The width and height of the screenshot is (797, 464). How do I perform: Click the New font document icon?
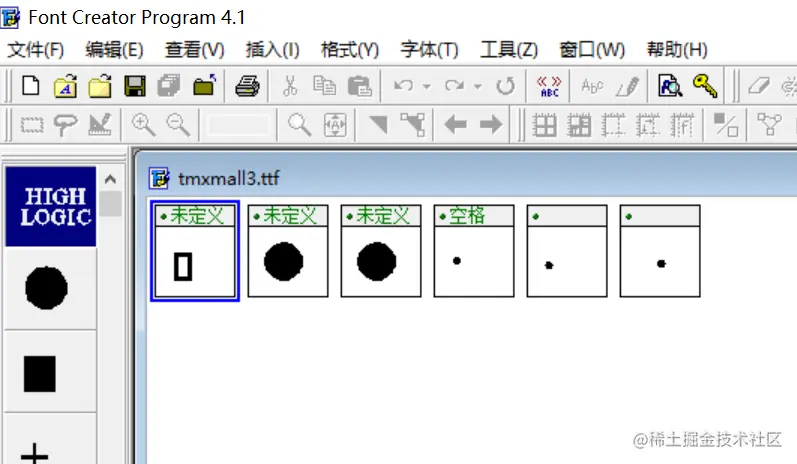pos(30,85)
